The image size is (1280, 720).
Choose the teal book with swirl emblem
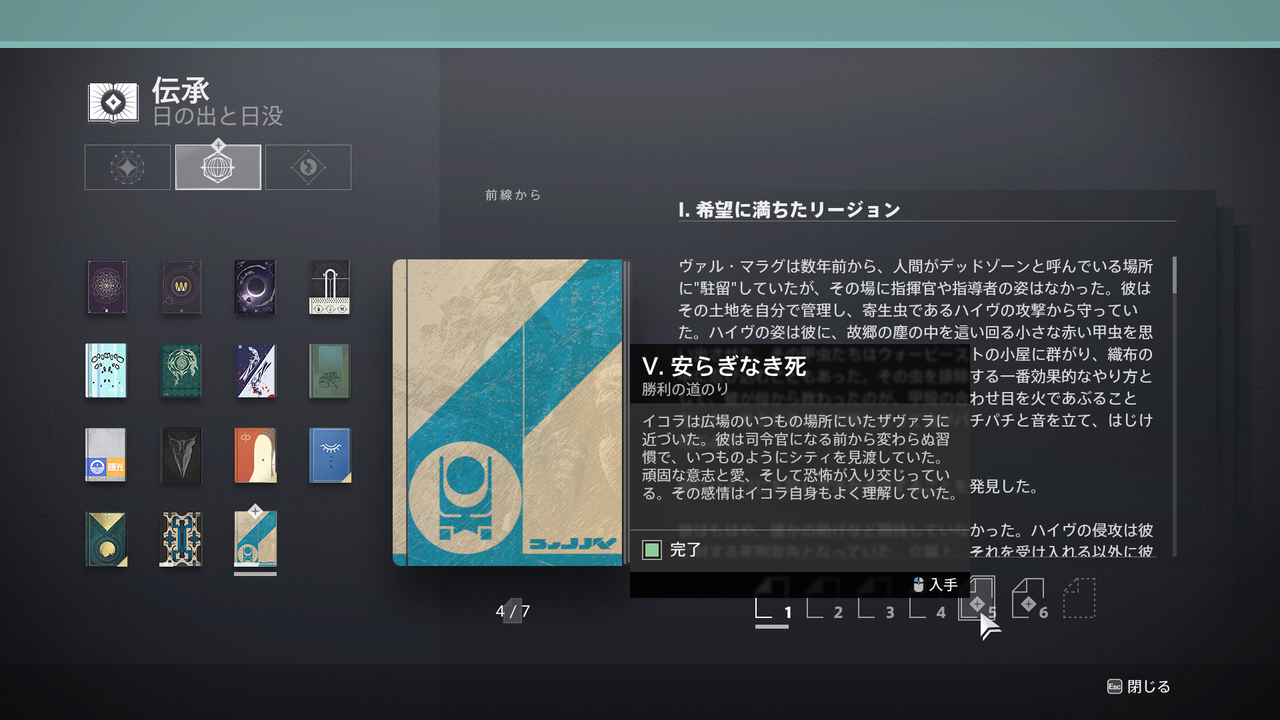[x=181, y=371]
